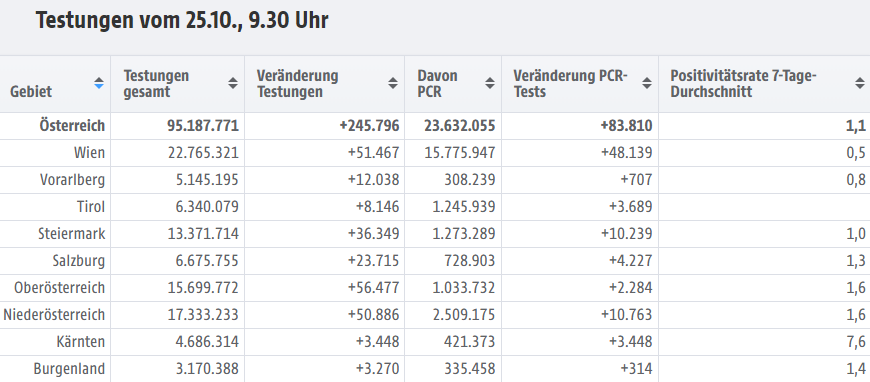The image size is (870, 382).
Task: Click sort icon of Veränderung PCR-Tests
Action: (x=647, y=83)
